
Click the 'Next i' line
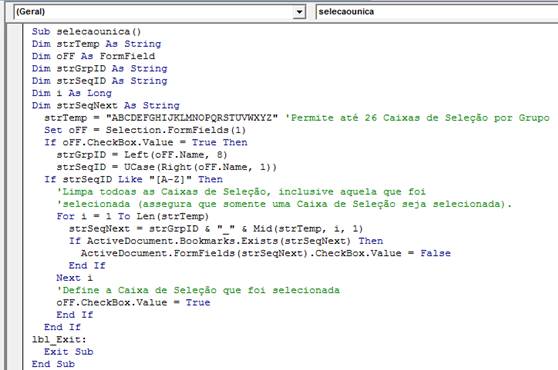(74, 278)
